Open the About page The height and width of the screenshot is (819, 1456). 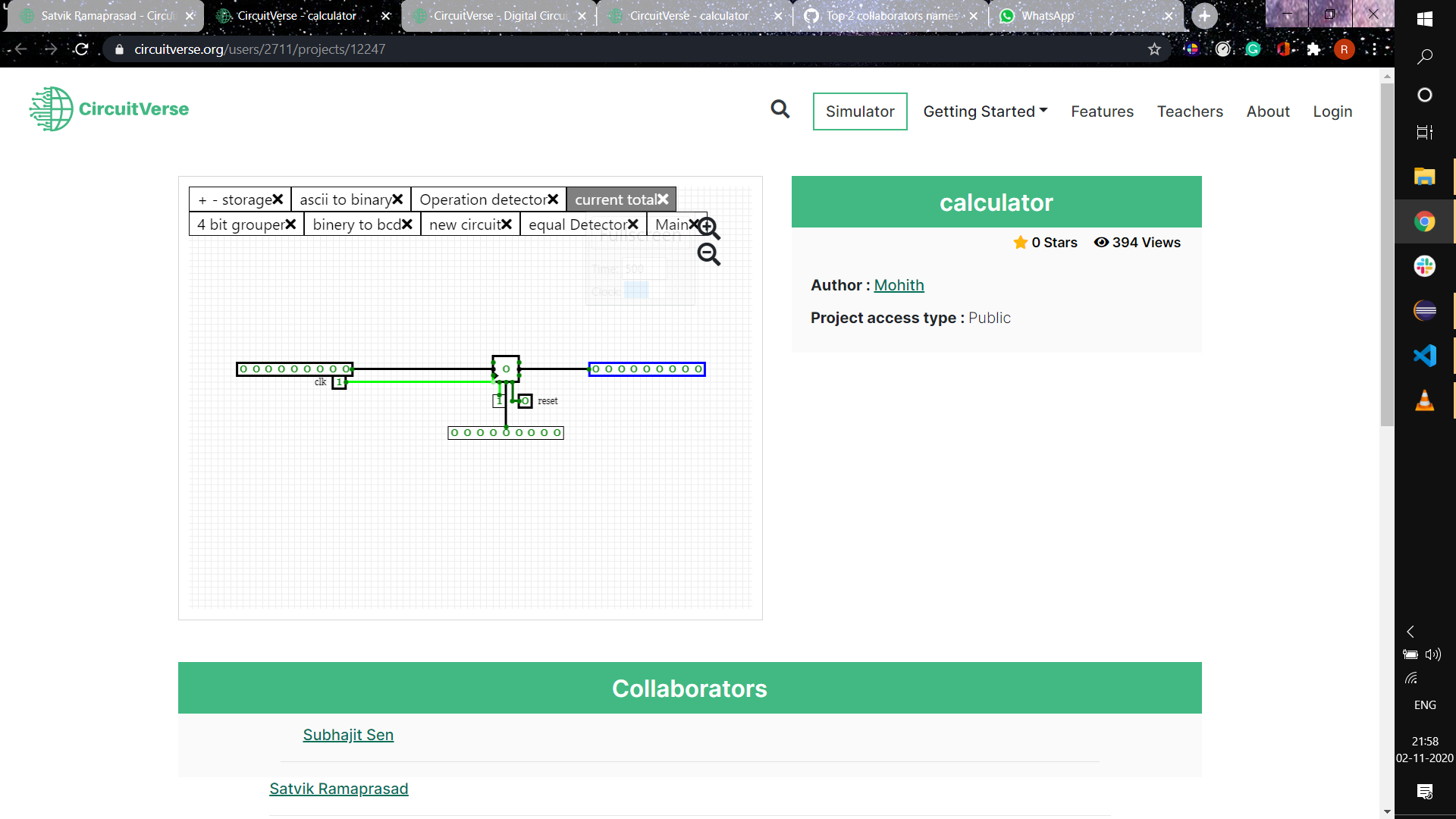pyautogui.click(x=1268, y=111)
